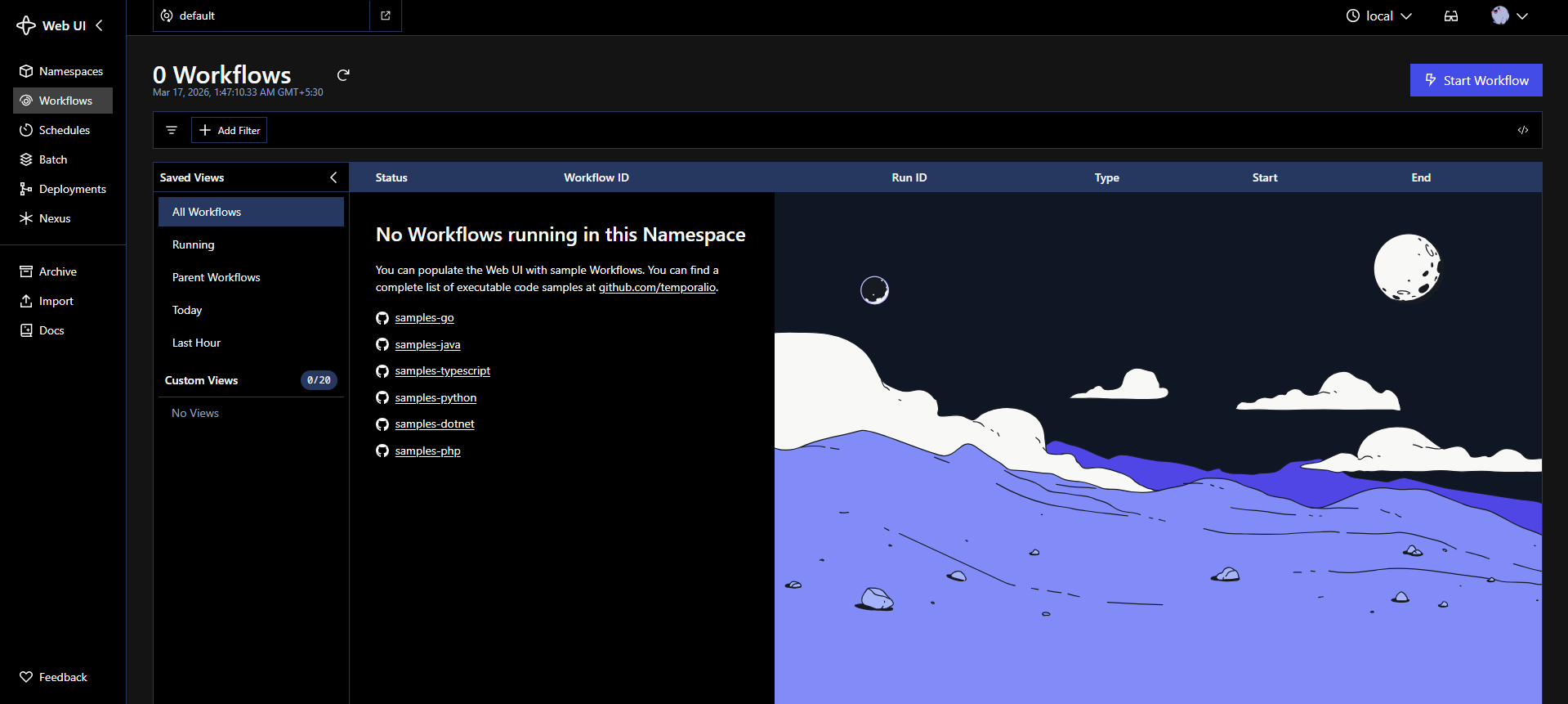Open the local timezone dropdown
This screenshot has width=1568, height=704.
click(1379, 16)
